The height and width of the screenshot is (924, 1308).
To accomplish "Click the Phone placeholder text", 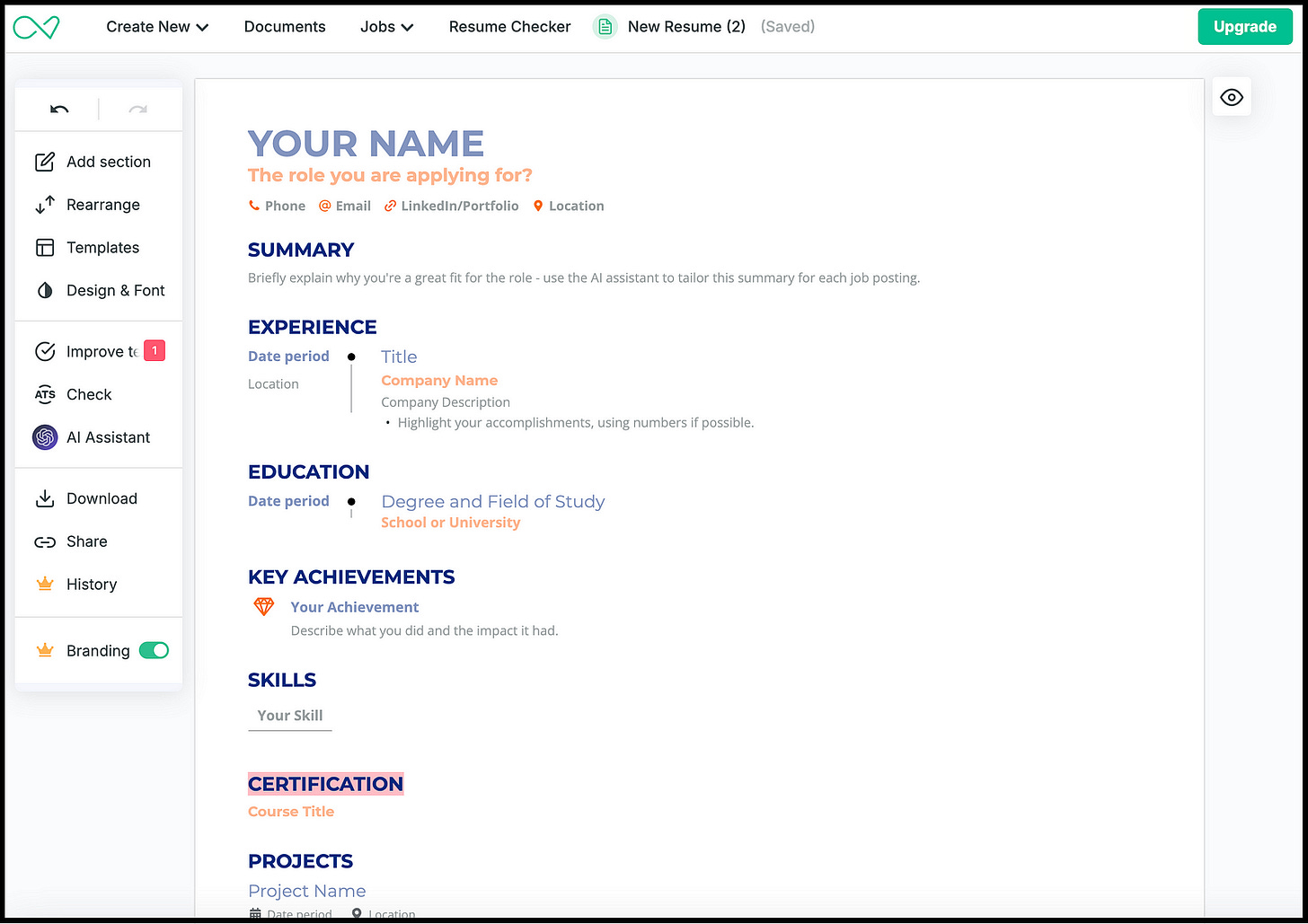I will tap(285, 206).
